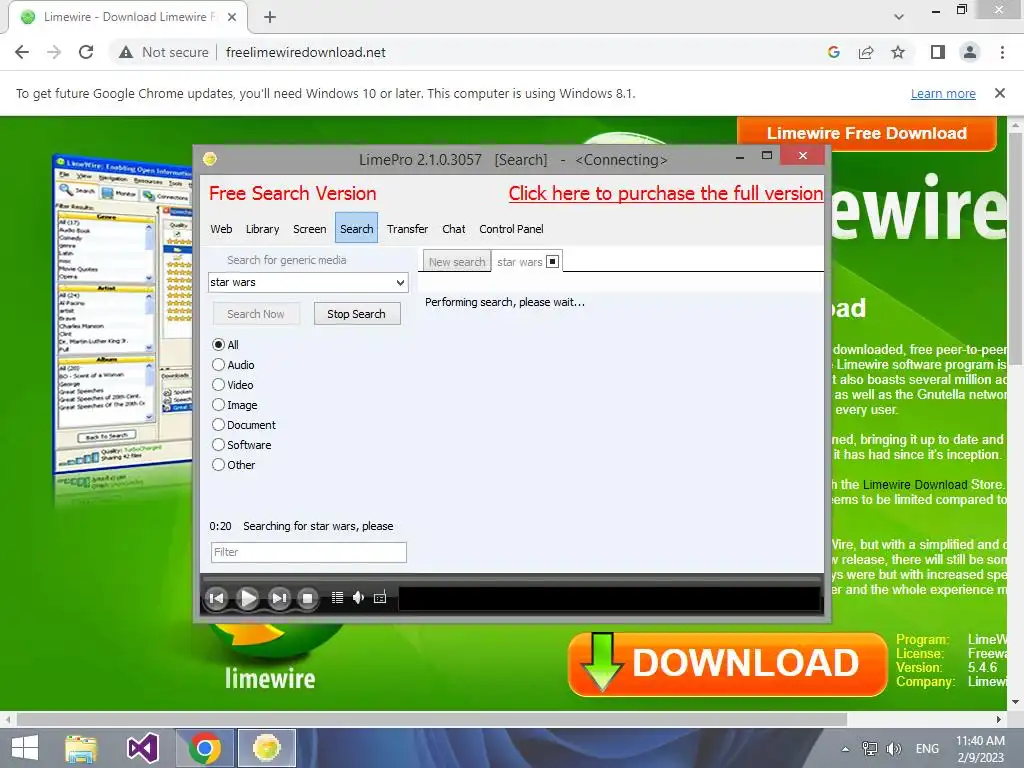Open the Chat tab
Viewport: 1024px width, 768px height.
point(454,229)
